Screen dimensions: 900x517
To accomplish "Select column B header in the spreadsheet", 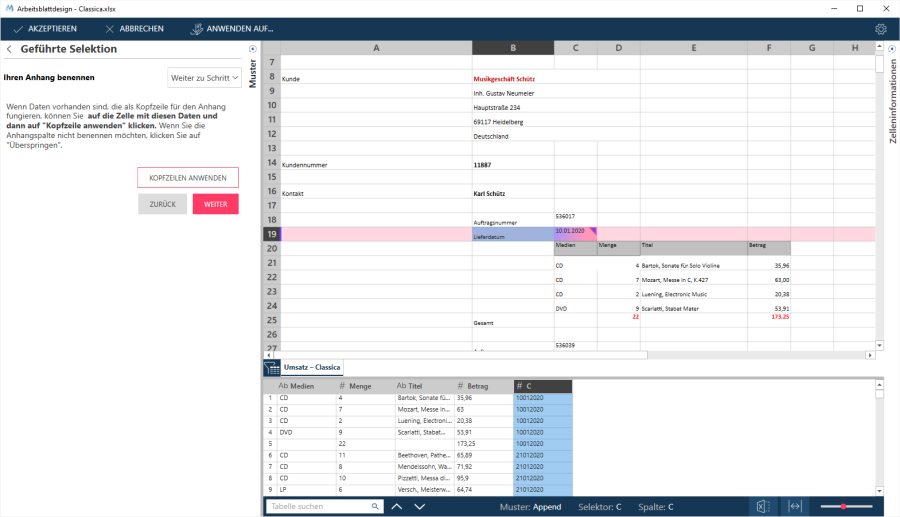I will 512,48.
